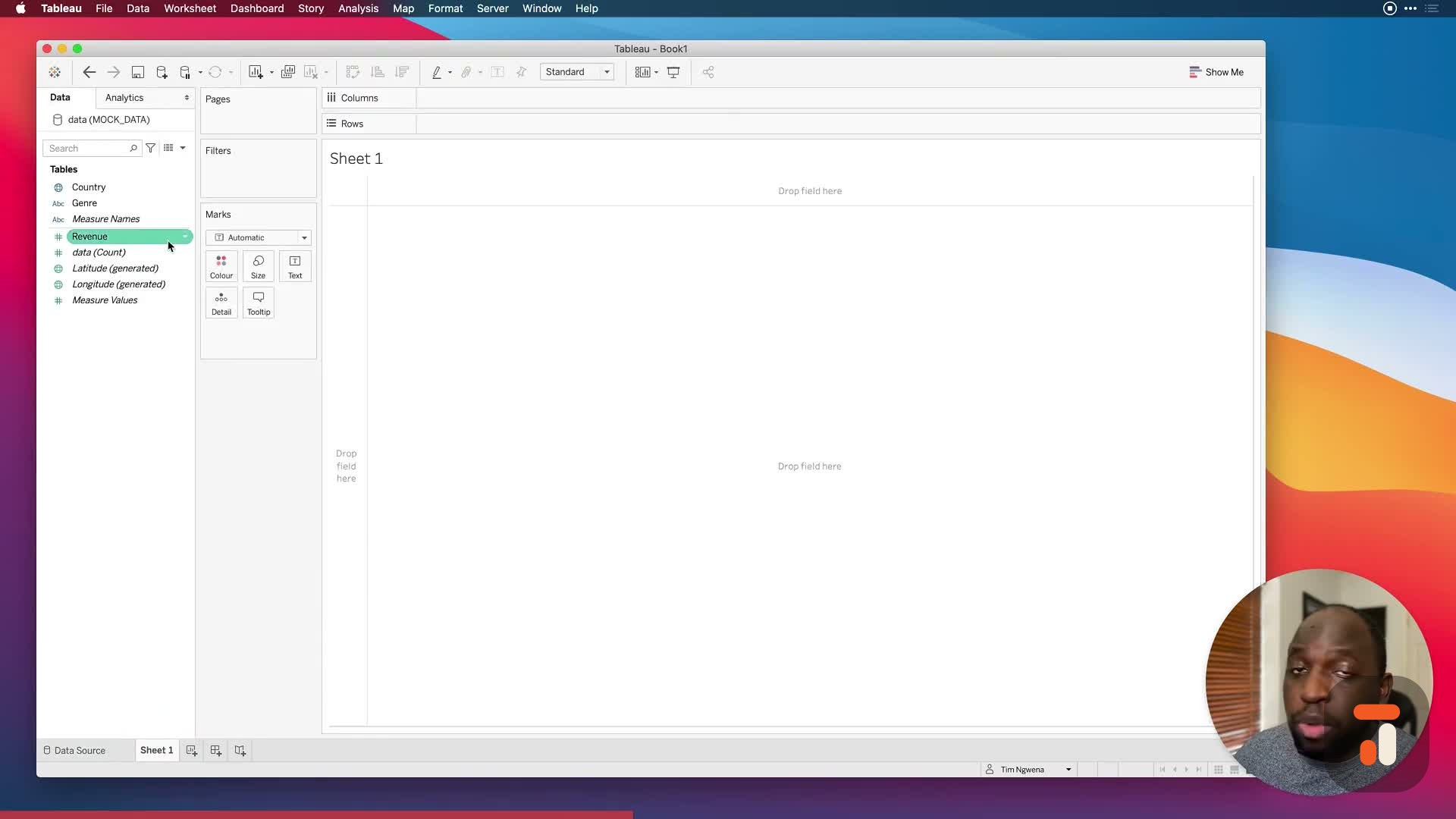Image resolution: width=1456 pixels, height=819 pixels.
Task: Click the Fix axes pin icon
Action: coord(522,72)
